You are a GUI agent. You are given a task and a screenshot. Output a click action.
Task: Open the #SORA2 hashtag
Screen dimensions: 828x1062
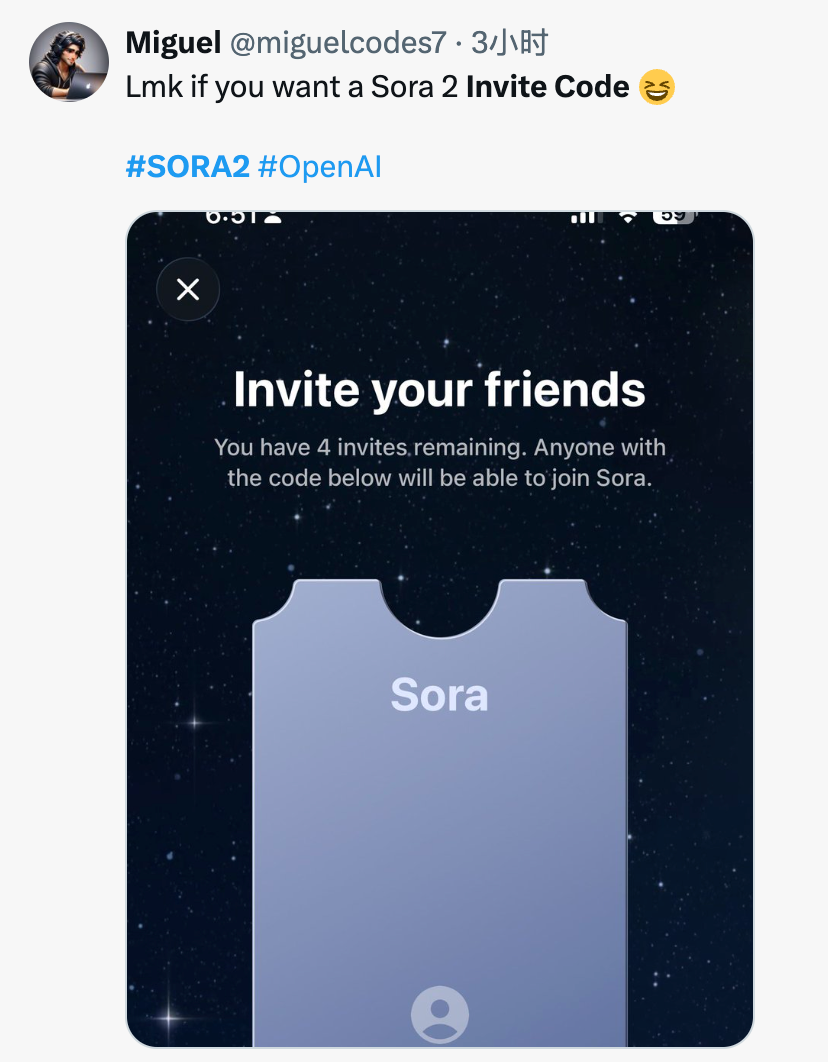tap(187, 166)
